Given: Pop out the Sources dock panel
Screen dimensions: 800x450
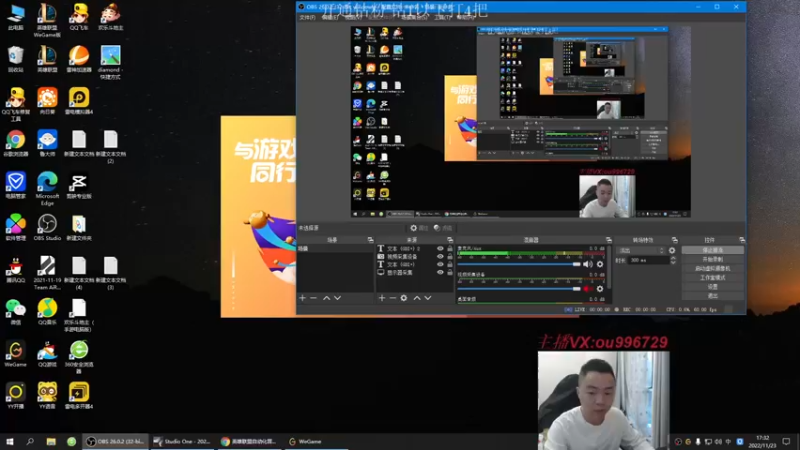Looking at the screenshot, I should pyautogui.click(x=450, y=240).
